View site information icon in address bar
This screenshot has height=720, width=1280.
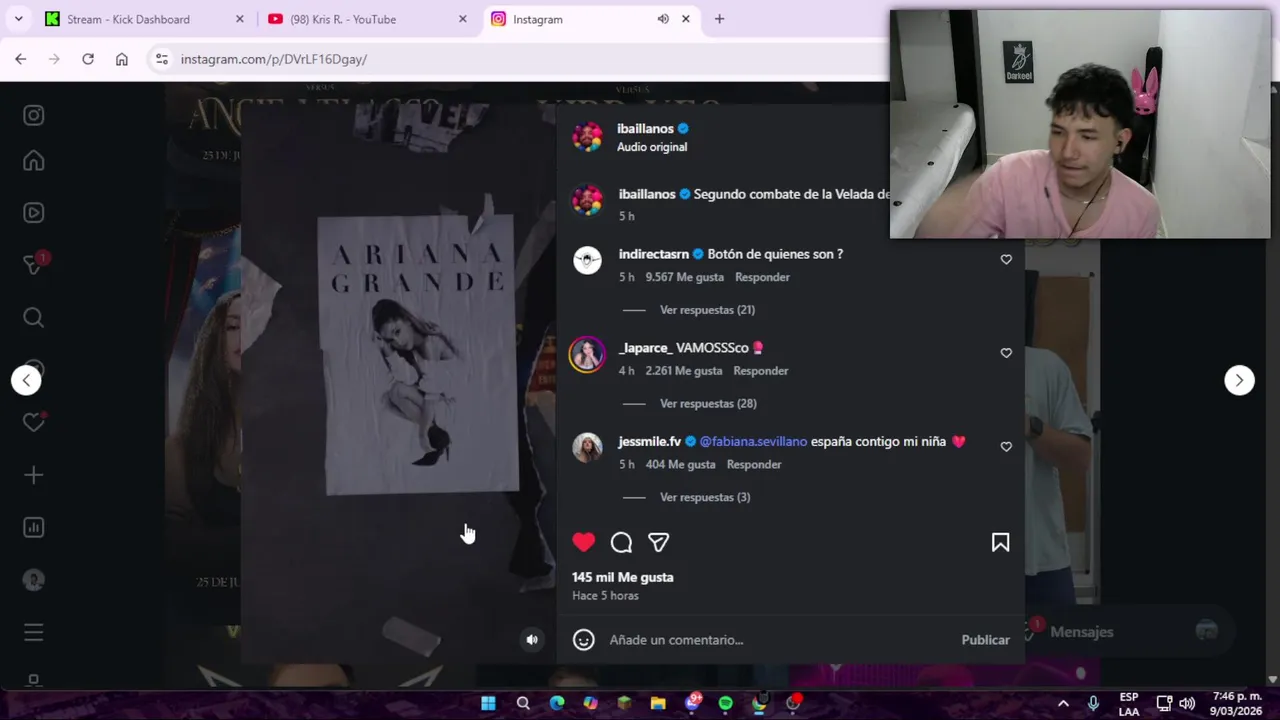[x=162, y=59]
